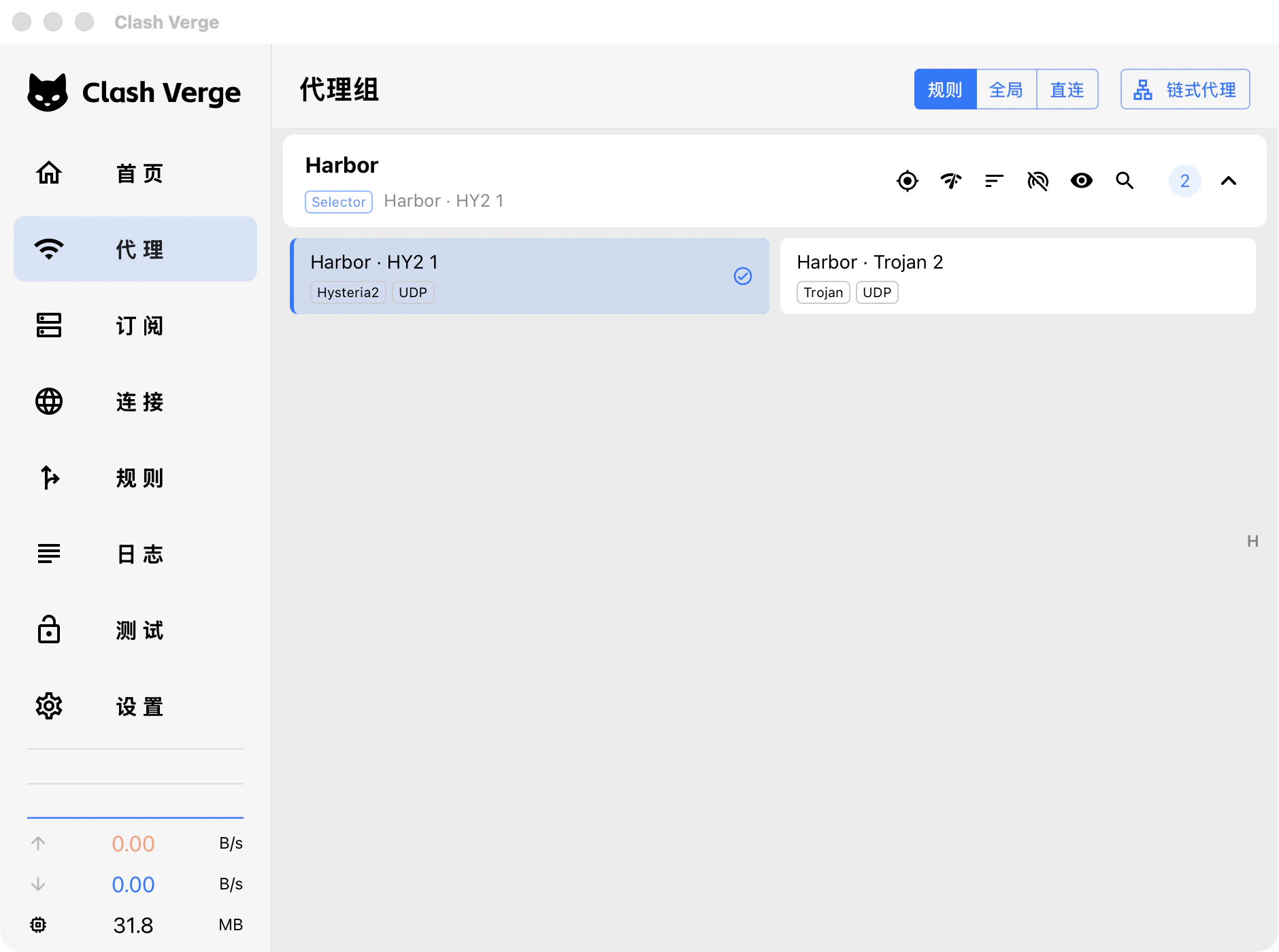Click the 测试 test lock icon
This screenshot has width=1279, height=952.
pos(49,630)
